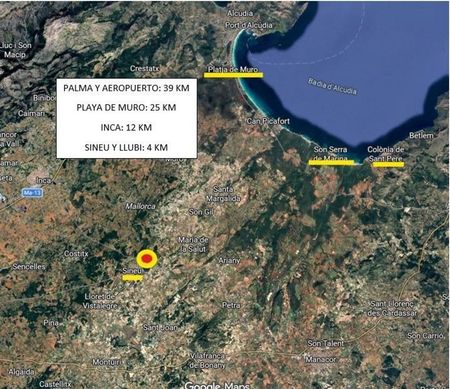Select the Pina label

coord(51,323)
